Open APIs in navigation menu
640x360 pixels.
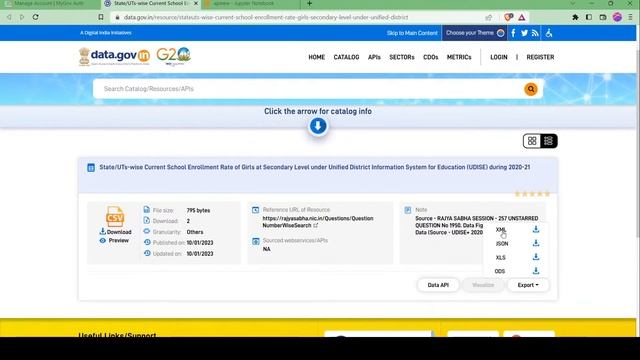pyautogui.click(x=374, y=57)
